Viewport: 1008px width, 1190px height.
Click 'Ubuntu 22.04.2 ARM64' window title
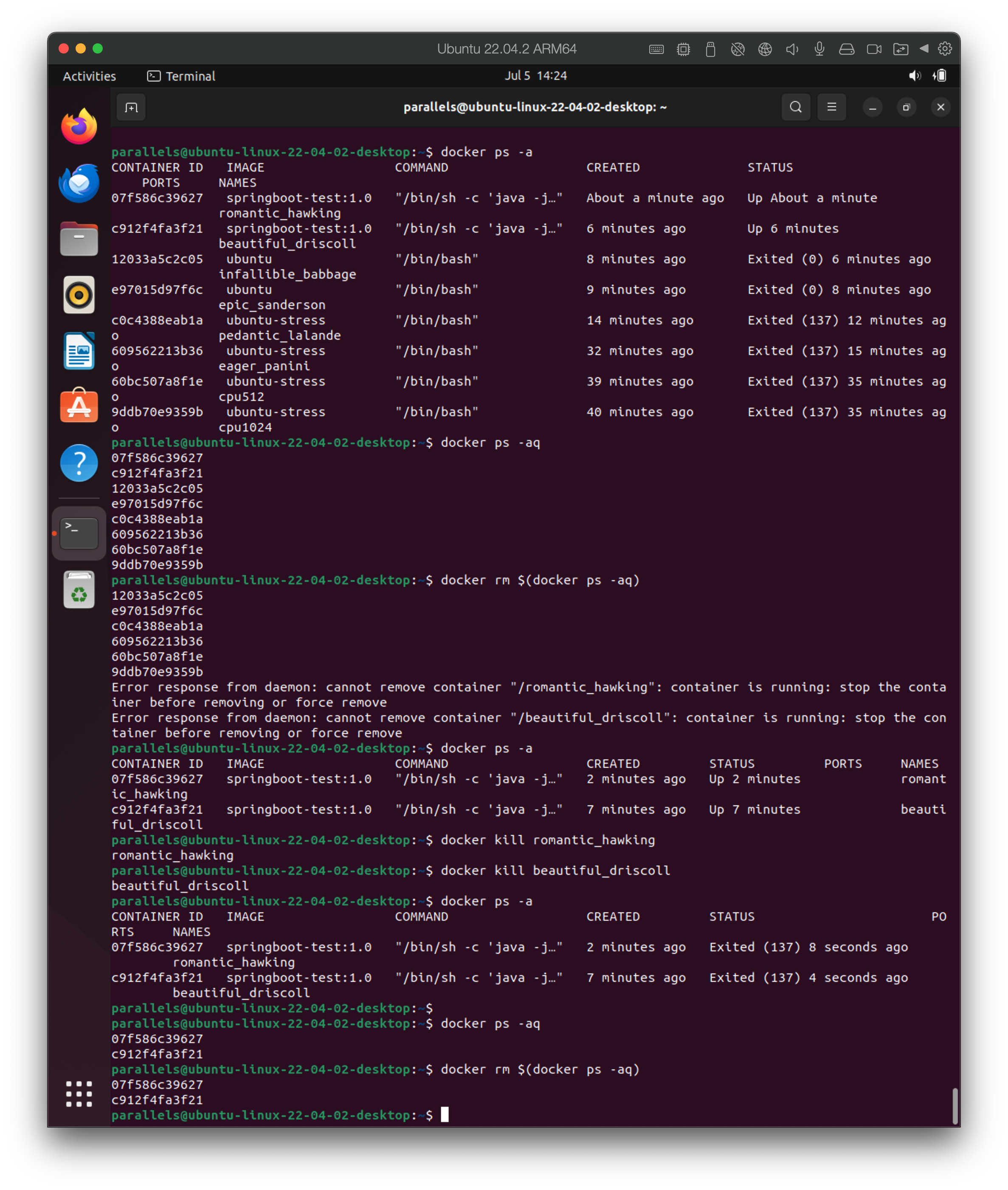507,48
